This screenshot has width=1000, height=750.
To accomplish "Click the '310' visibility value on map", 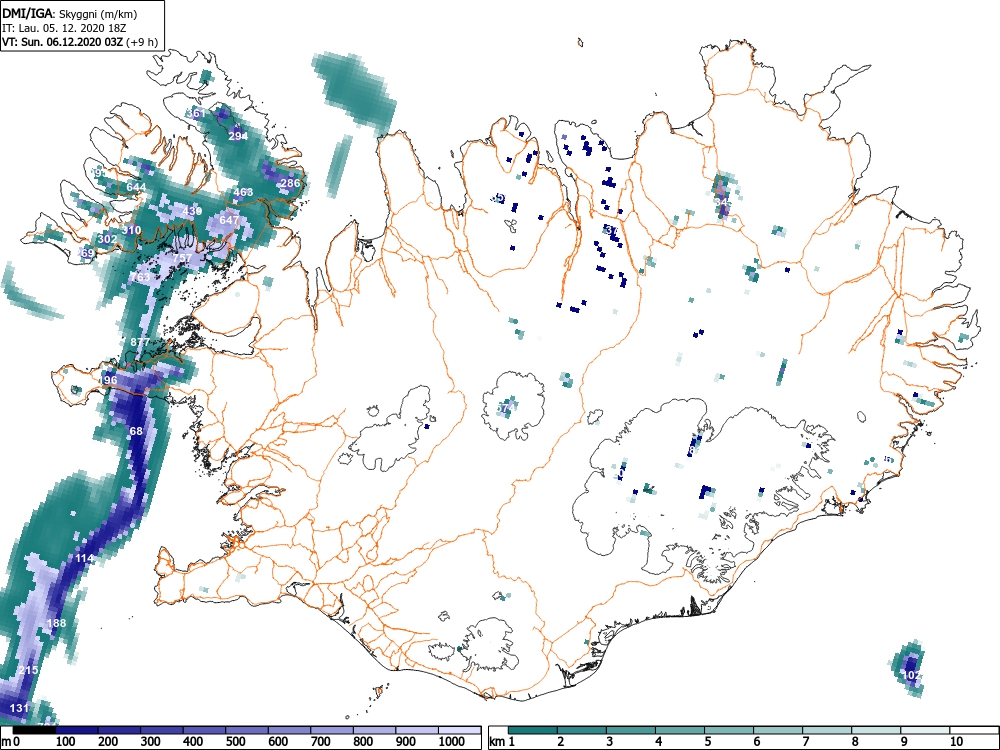I will [131, 230].
